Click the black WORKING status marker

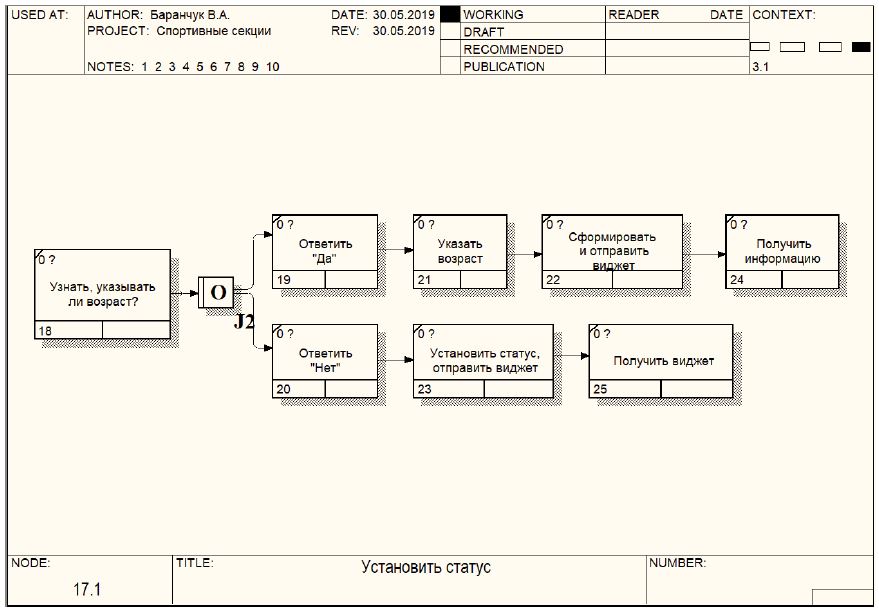pos(449,15)
